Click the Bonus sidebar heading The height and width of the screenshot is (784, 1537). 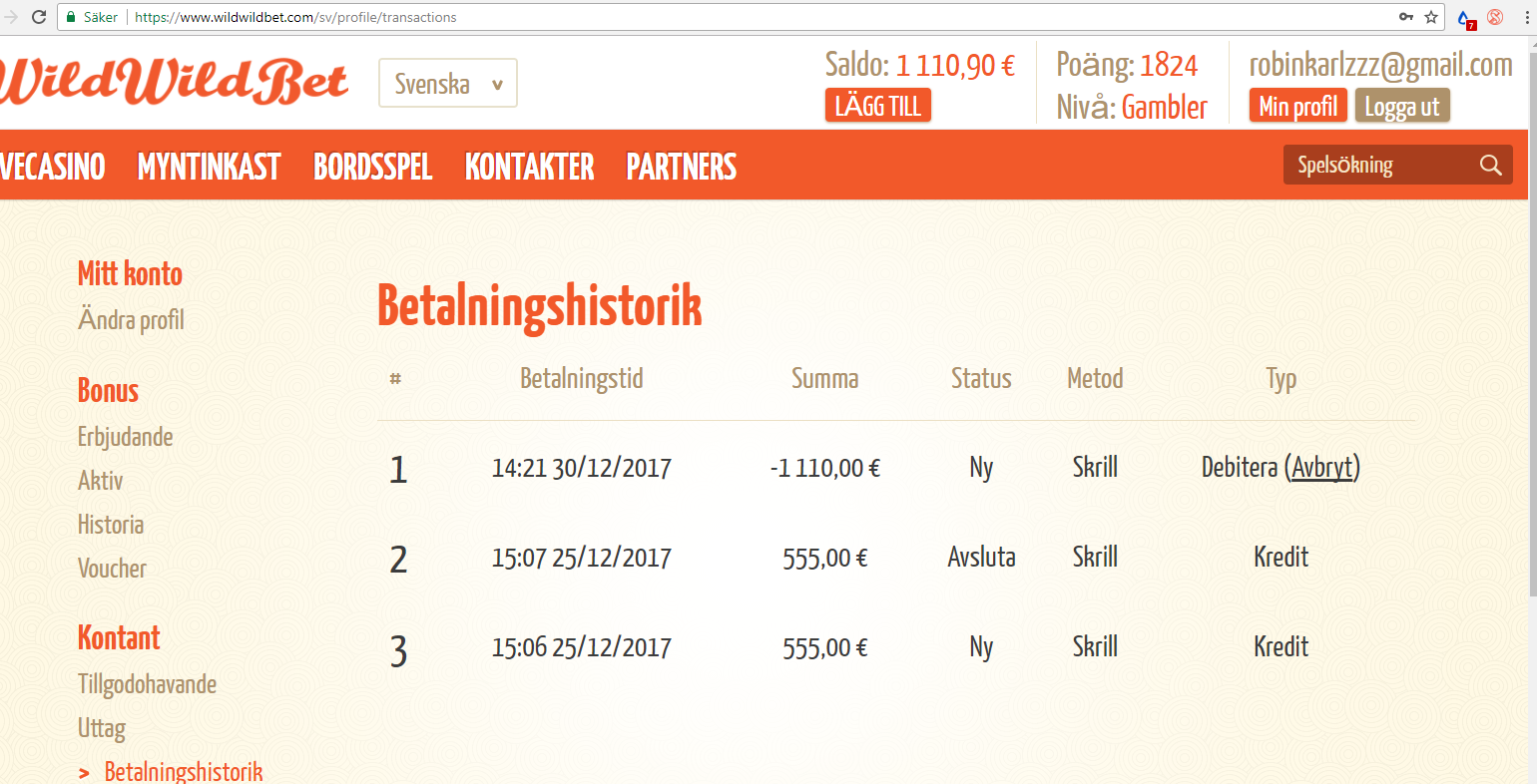click(108, 390)
